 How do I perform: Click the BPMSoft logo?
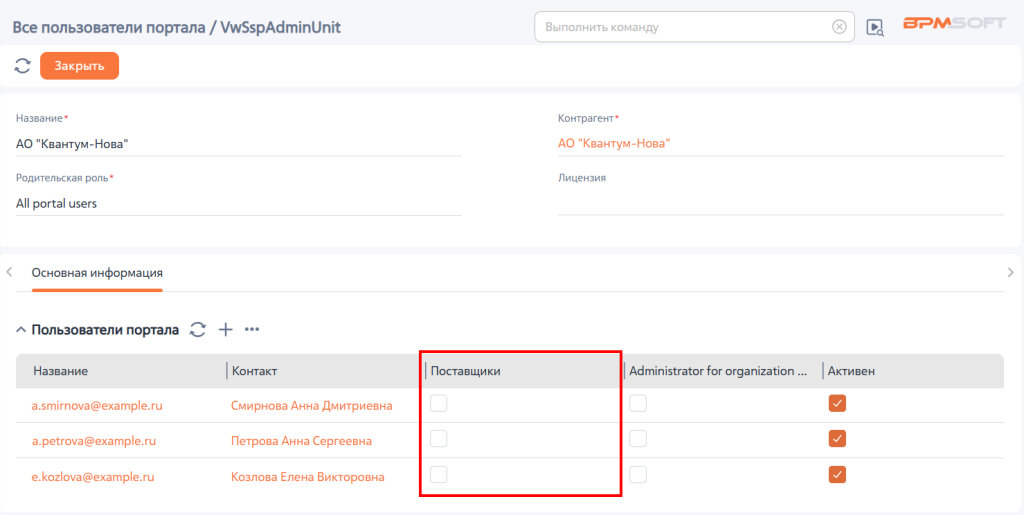pyautogui.click(x=954, y=23)
